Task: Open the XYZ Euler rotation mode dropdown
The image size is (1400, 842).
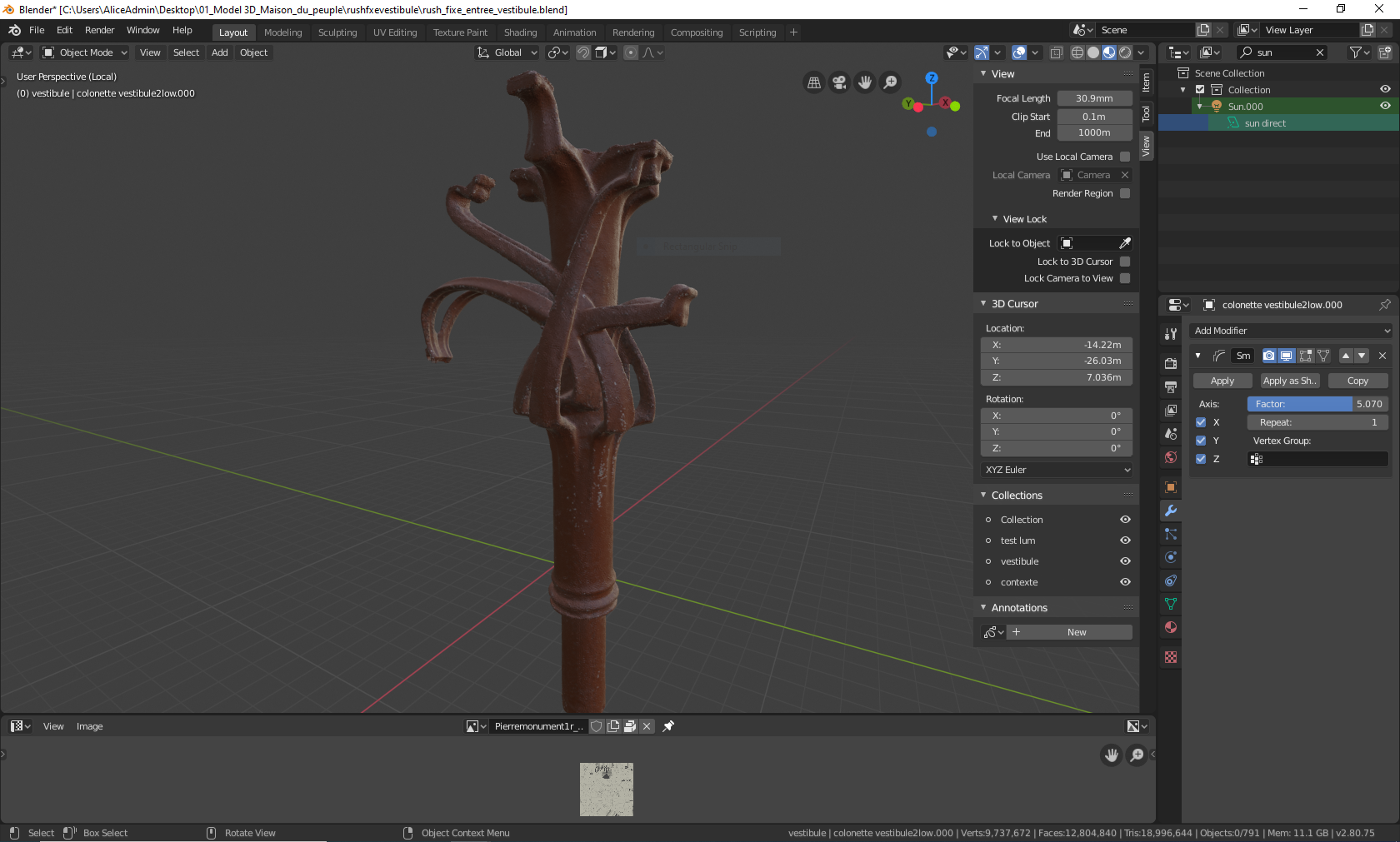Action: [1057, 470]
